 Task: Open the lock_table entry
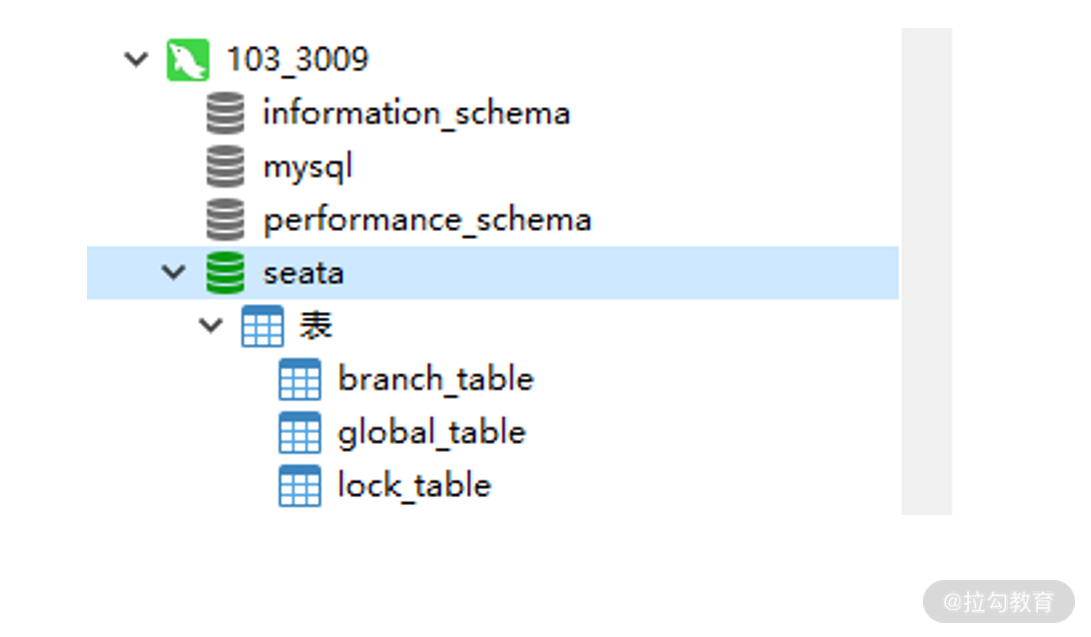(x=414, y=485)
